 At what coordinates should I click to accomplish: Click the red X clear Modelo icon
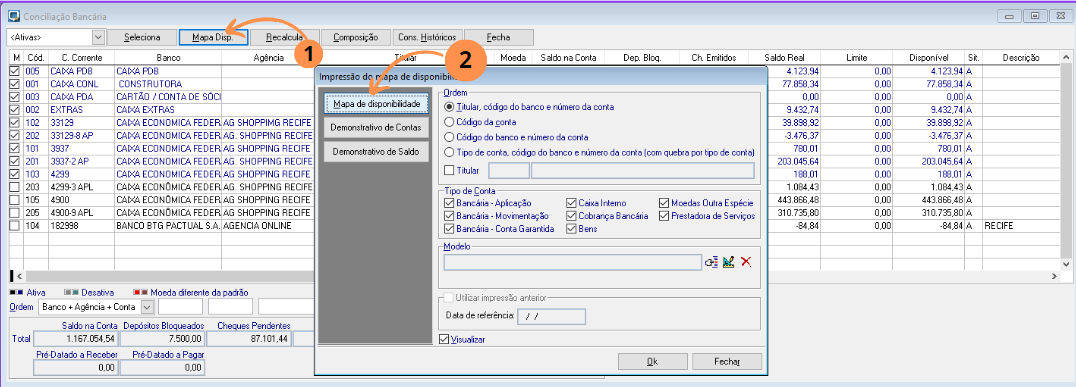pos(747,261)
